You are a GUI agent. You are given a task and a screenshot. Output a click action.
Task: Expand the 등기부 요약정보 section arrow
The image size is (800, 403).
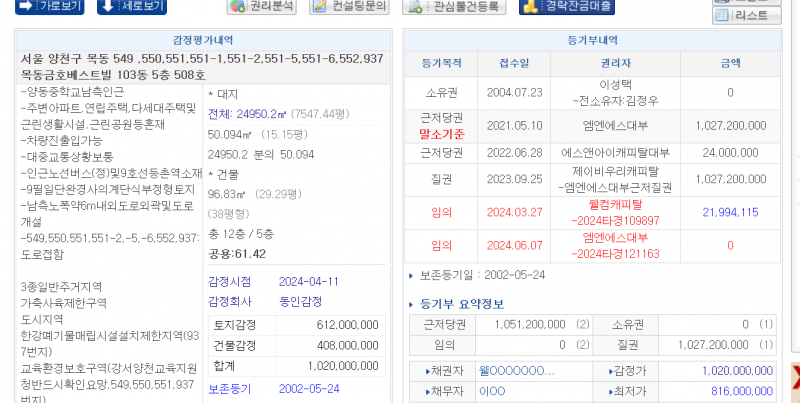click(412, 304)
